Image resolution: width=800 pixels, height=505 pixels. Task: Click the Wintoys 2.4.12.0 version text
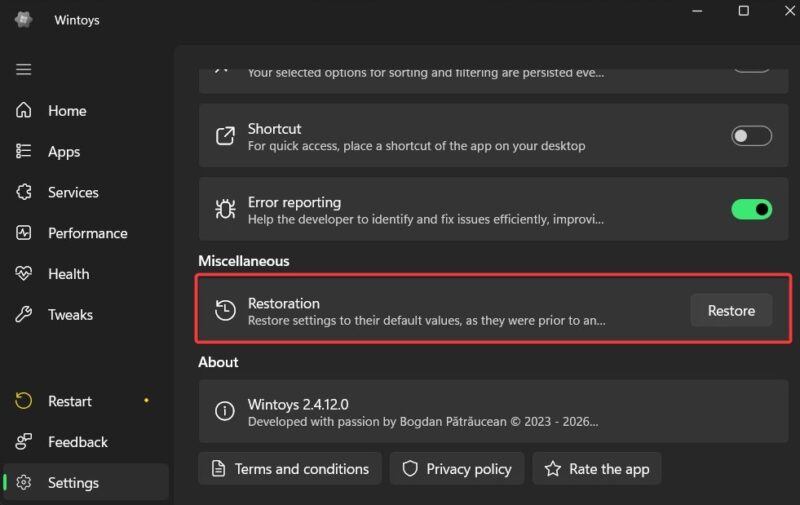pyautogui.click(x=298, y=404)
